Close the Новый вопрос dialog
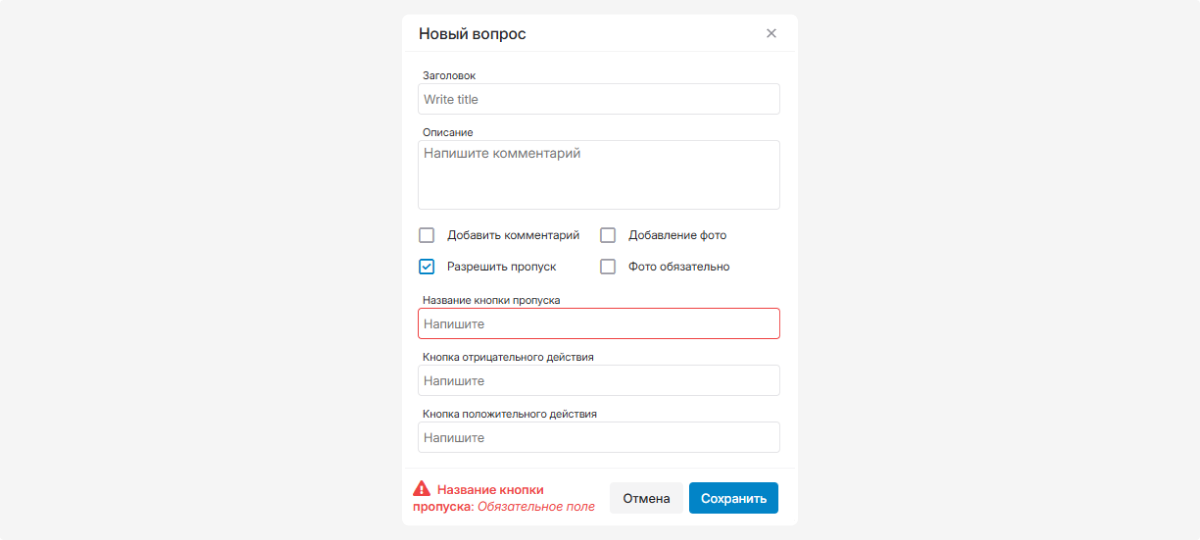Screen dimensions: 1200x540 coord(771,33)
